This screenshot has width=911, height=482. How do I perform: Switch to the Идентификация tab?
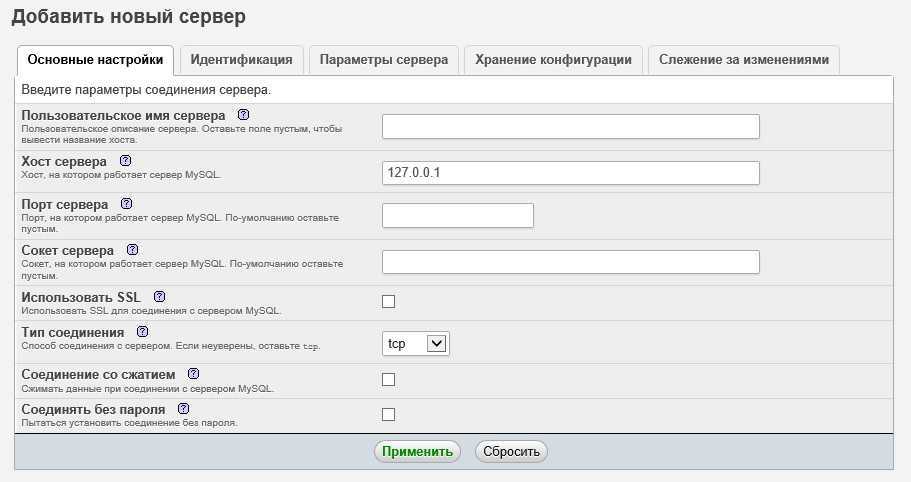[241, 59]
